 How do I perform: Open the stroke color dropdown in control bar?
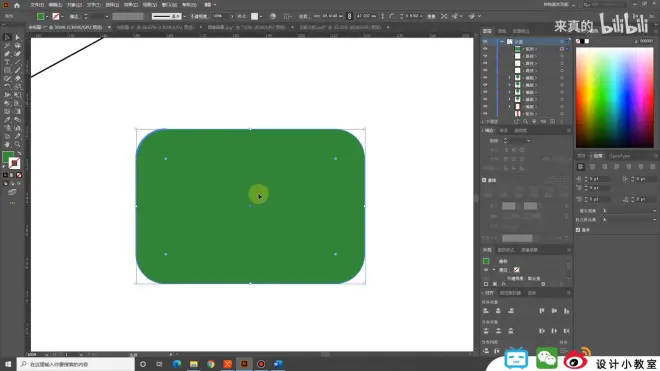(x=62, y=16)
